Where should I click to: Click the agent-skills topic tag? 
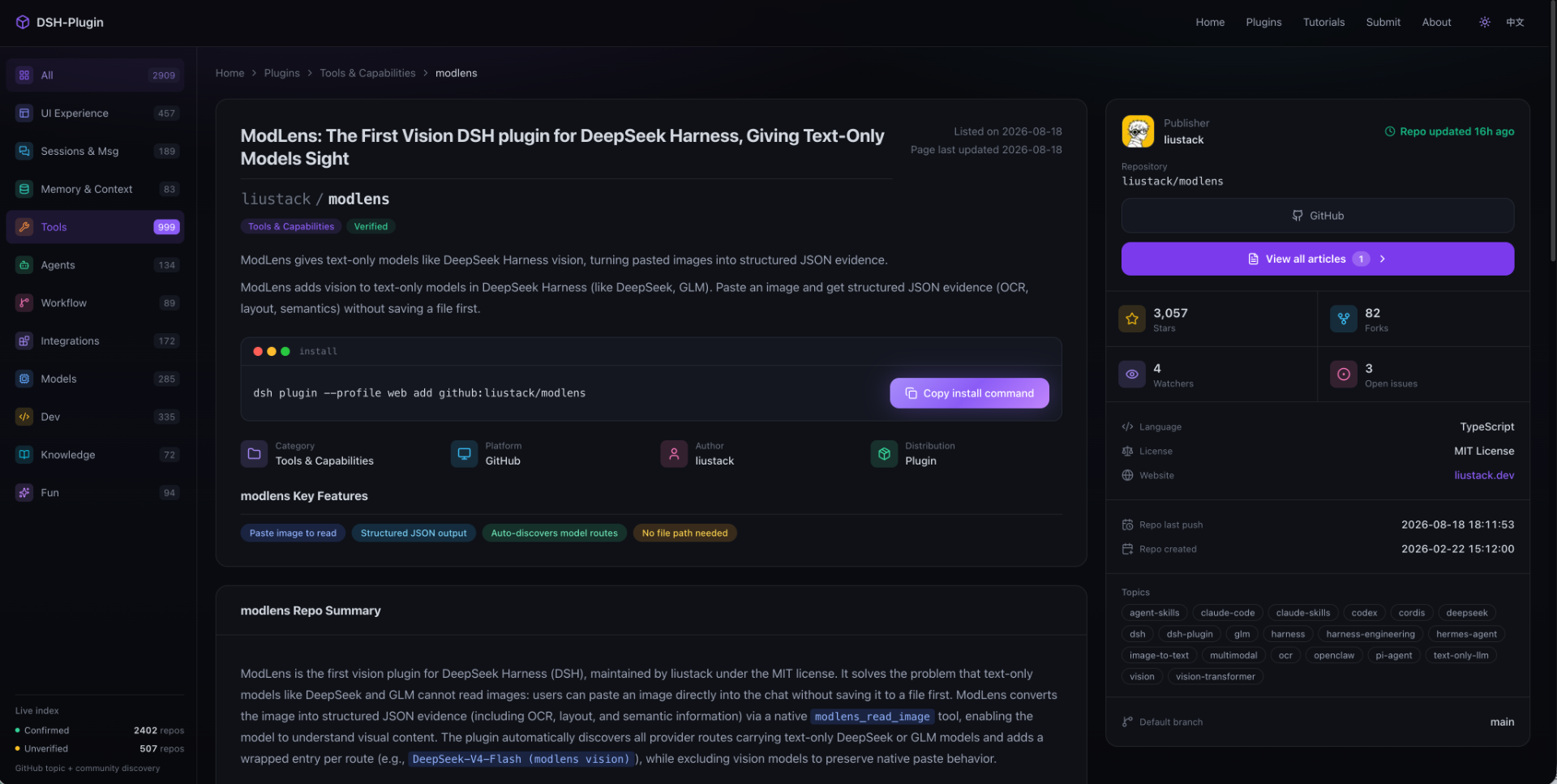[1154, 613]
